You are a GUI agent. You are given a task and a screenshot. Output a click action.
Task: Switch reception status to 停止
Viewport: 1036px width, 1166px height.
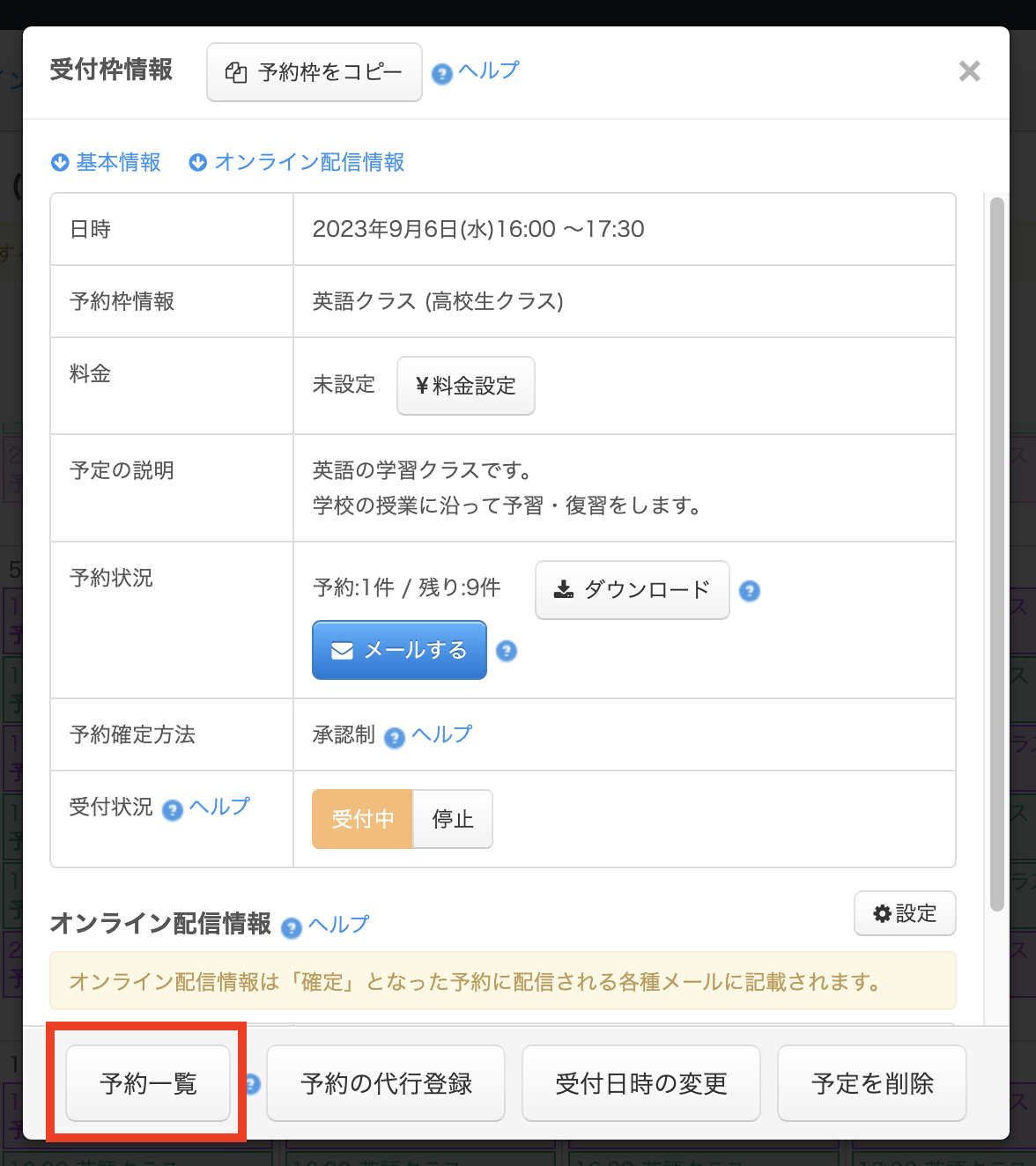[x=453, y=819]
